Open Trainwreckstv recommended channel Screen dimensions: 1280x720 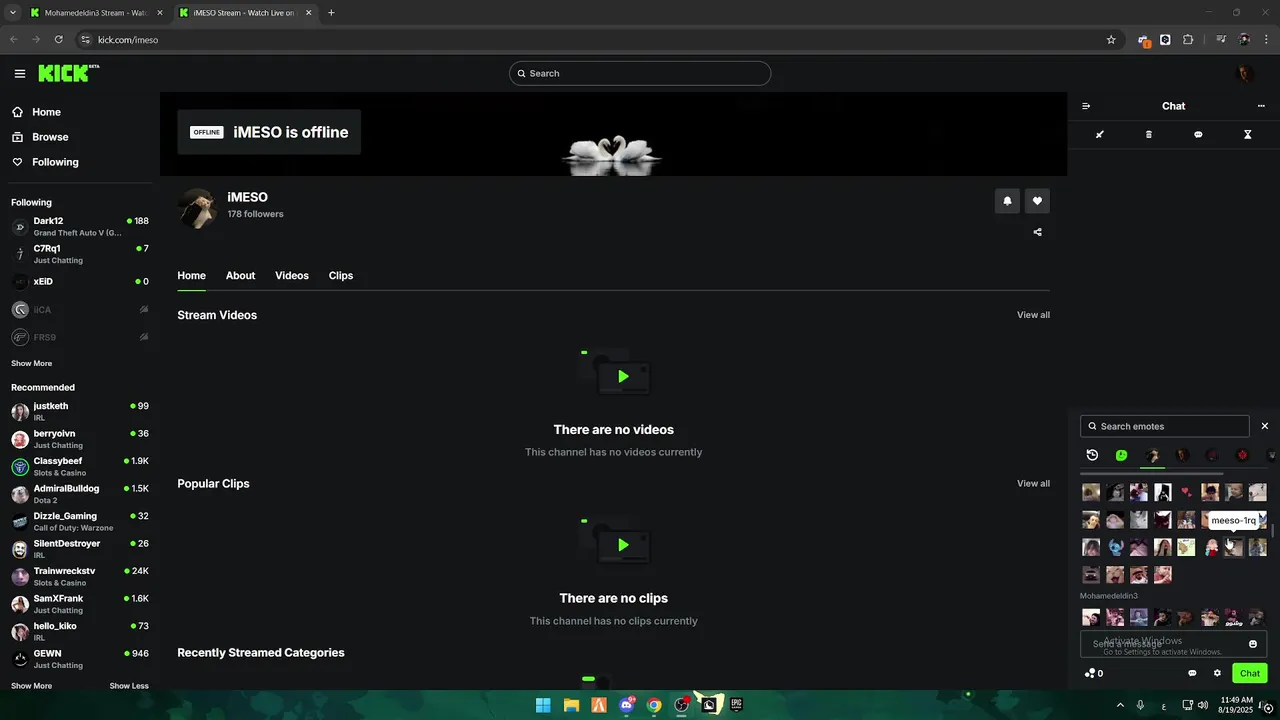(80, 577)
